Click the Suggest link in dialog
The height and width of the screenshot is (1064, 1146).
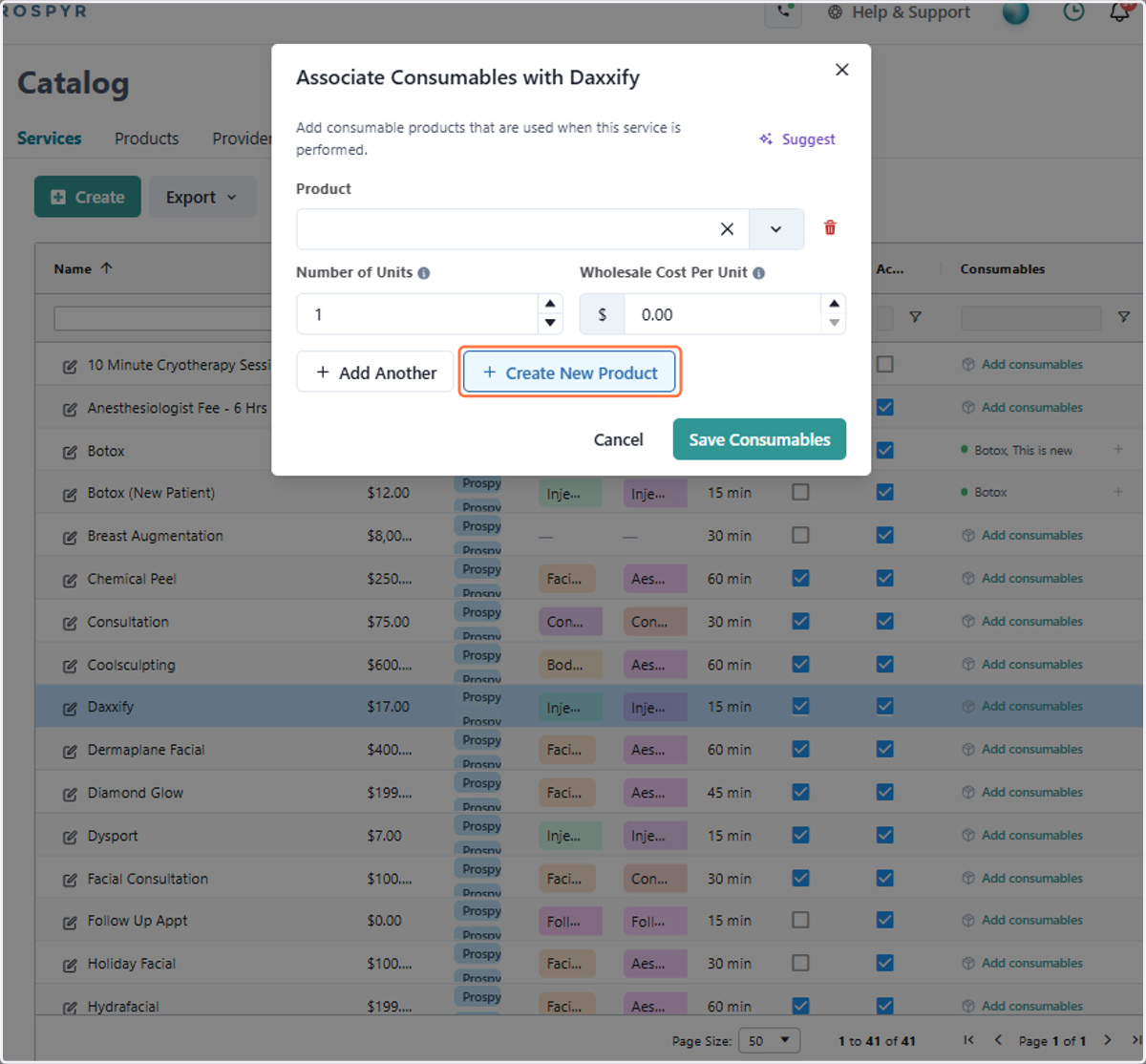(x=797, y=139)
